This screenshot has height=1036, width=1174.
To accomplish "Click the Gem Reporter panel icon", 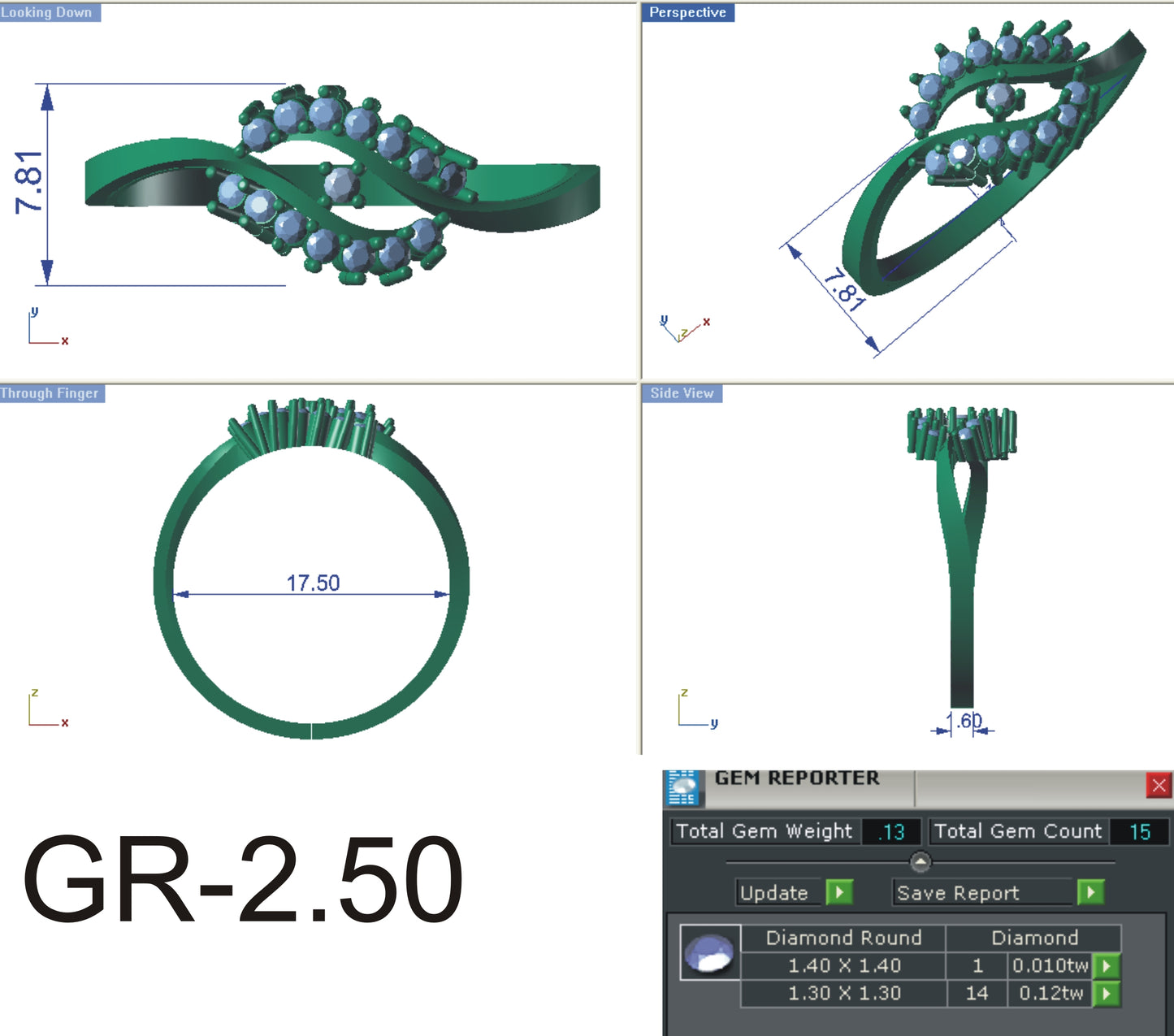I will [x=682, y=787].
